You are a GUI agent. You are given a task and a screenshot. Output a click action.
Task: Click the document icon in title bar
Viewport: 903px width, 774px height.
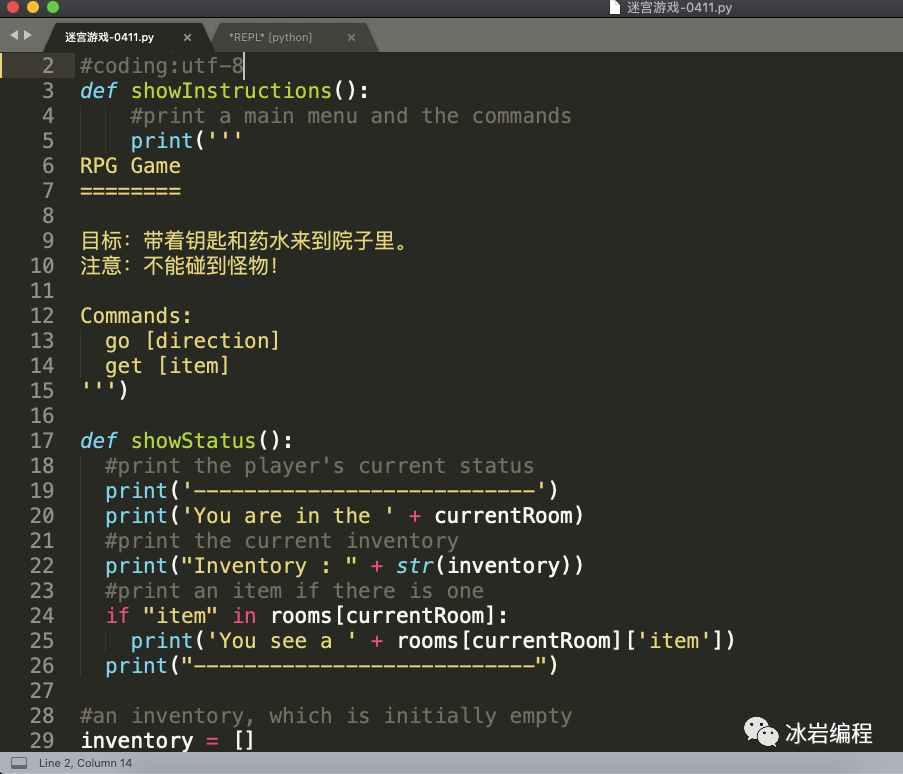pyautogui.click(x=614, y=7)
